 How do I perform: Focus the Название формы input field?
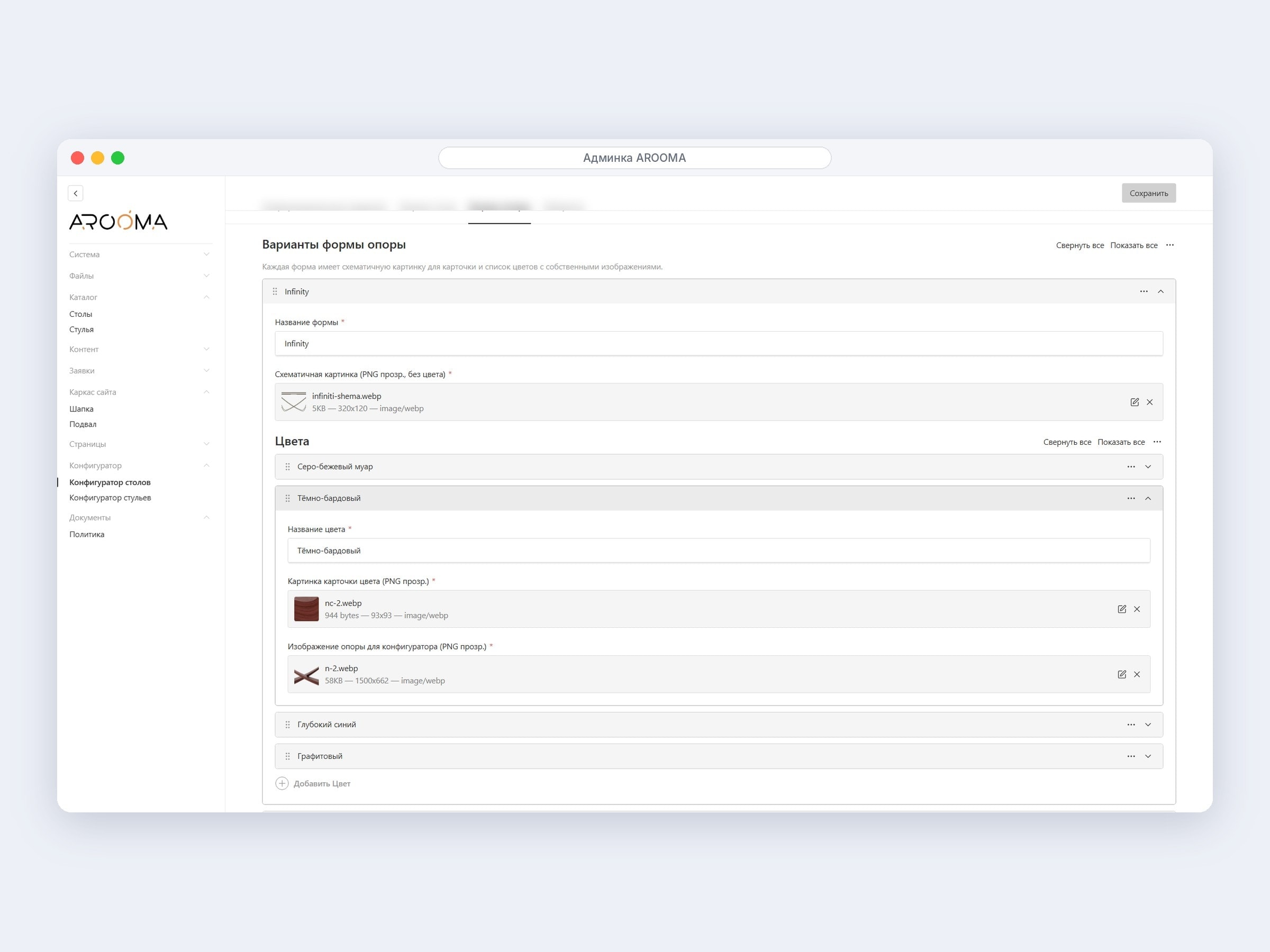pos(719,344)
